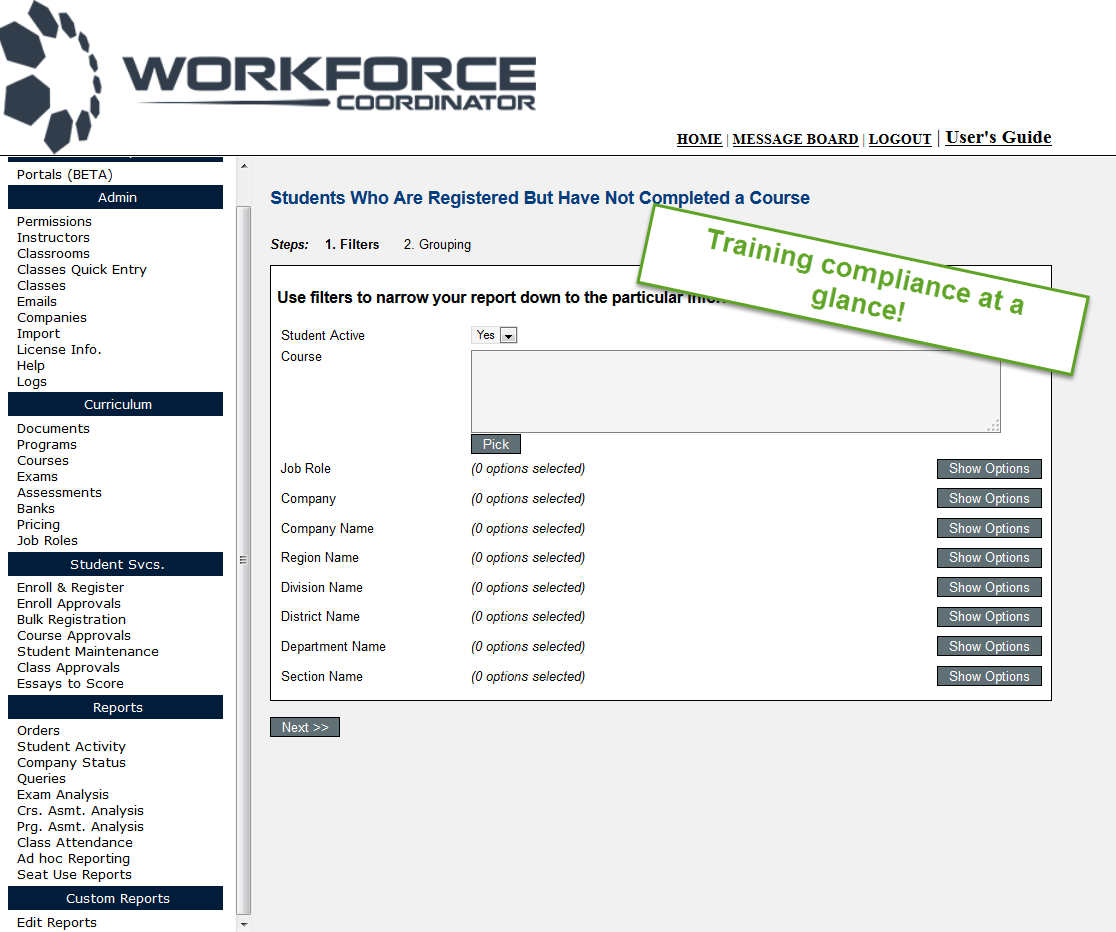The image size is (1116, 932).
Task: Open the User's Guide link
Action: click(x=998, y=137)
